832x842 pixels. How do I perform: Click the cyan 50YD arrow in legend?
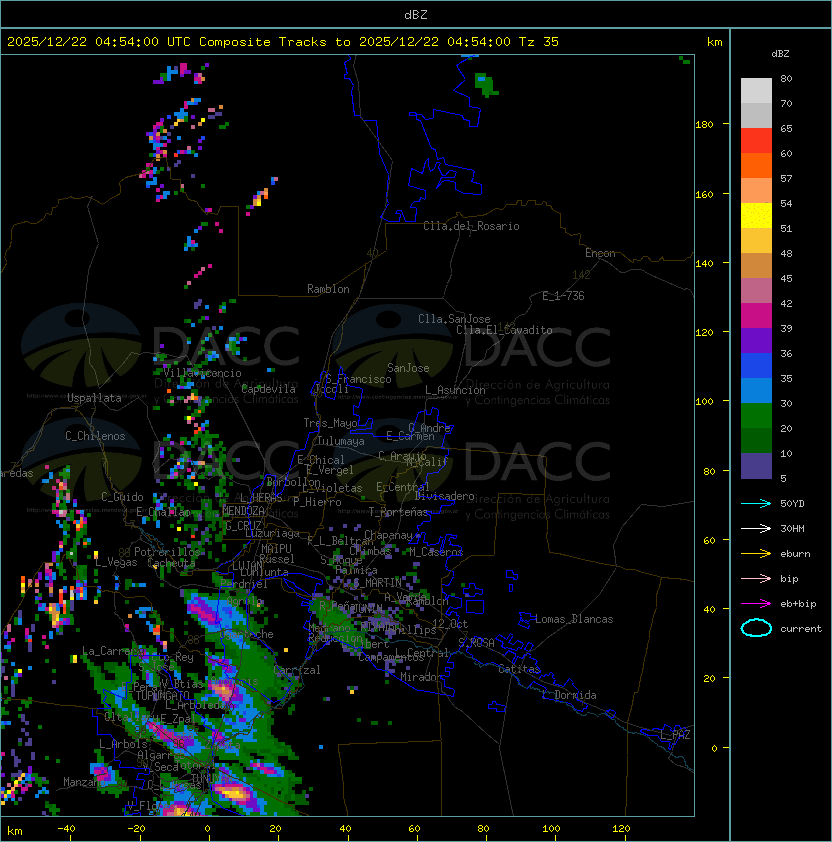[x=756, y=503]
